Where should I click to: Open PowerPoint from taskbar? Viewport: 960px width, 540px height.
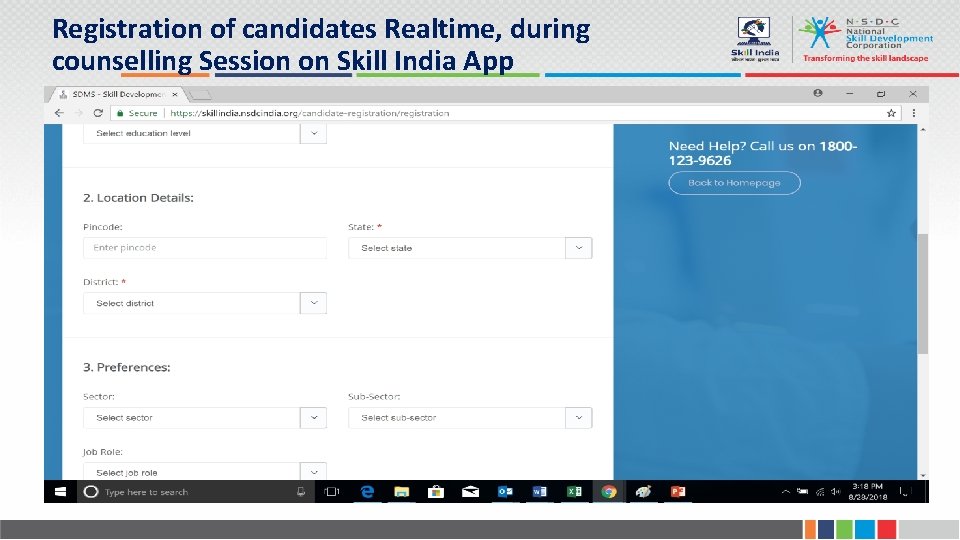(x=678, y=492)
